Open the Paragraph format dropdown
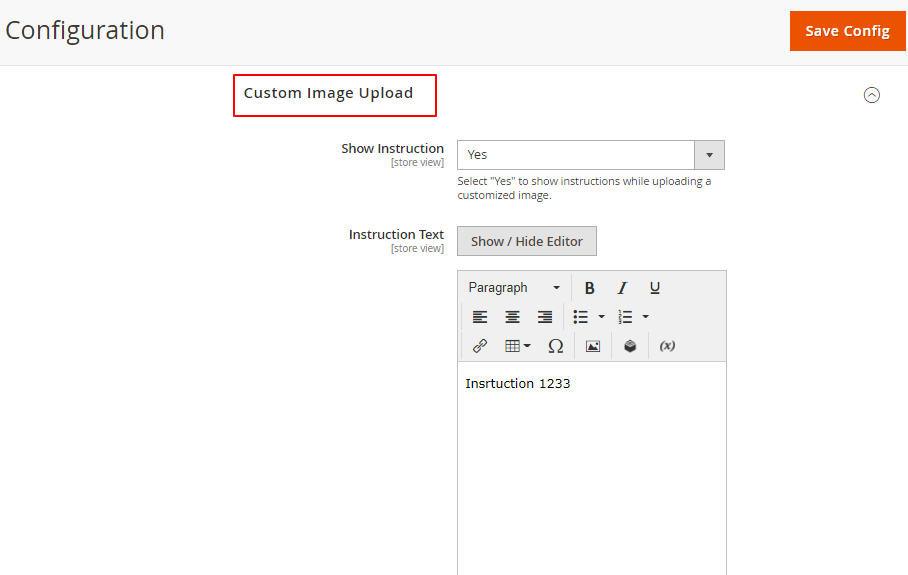Screen dimensions: 908x575 coord(514,288)
